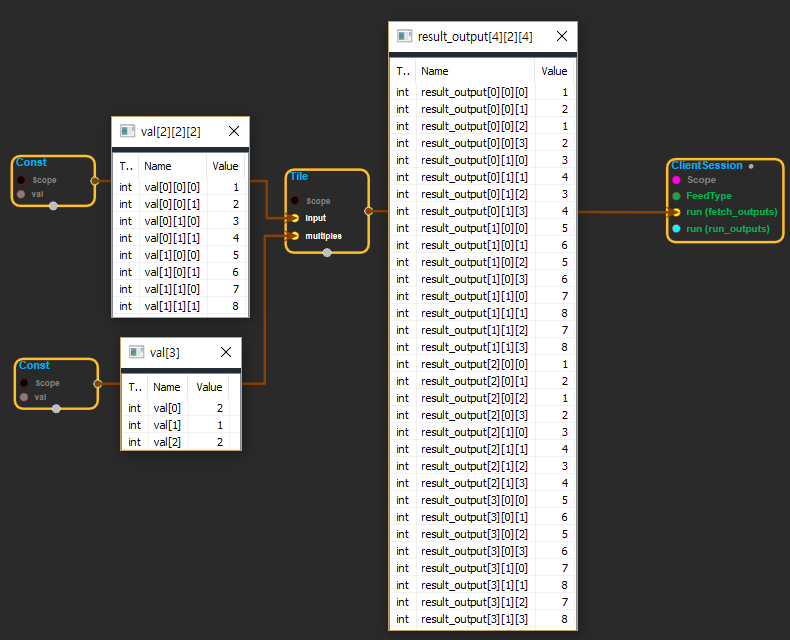Click the green FeedType pin
The height and width of the screenshot is (640, 790).
point(676,196)
